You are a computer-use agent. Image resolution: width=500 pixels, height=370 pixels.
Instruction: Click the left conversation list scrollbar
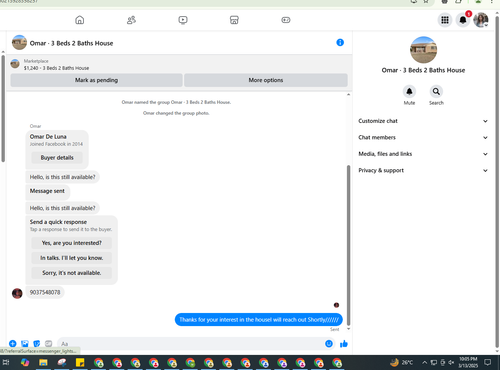click(x=3, y=108)
